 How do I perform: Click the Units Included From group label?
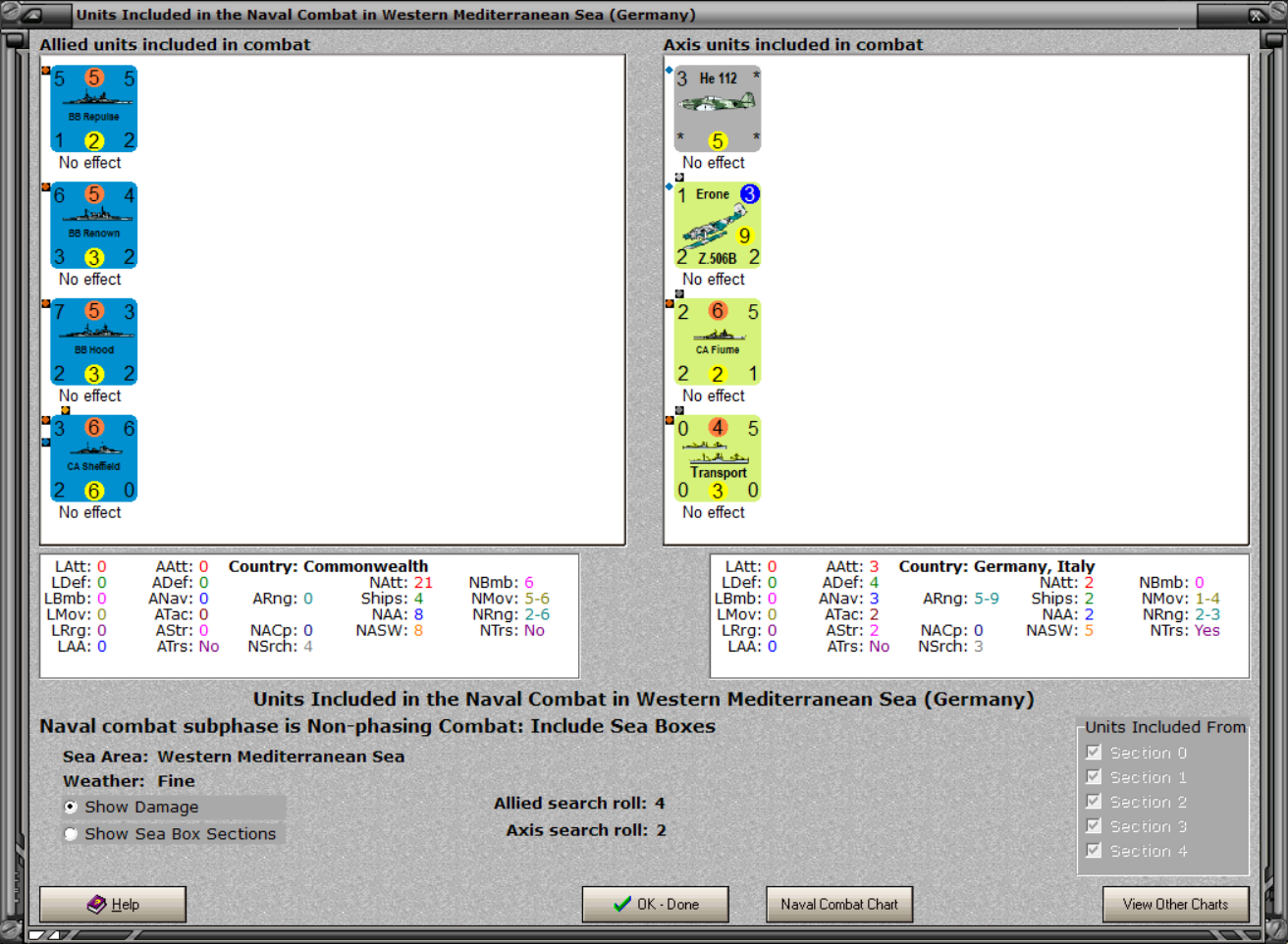pyautogui.click(x=1165, y=727)
